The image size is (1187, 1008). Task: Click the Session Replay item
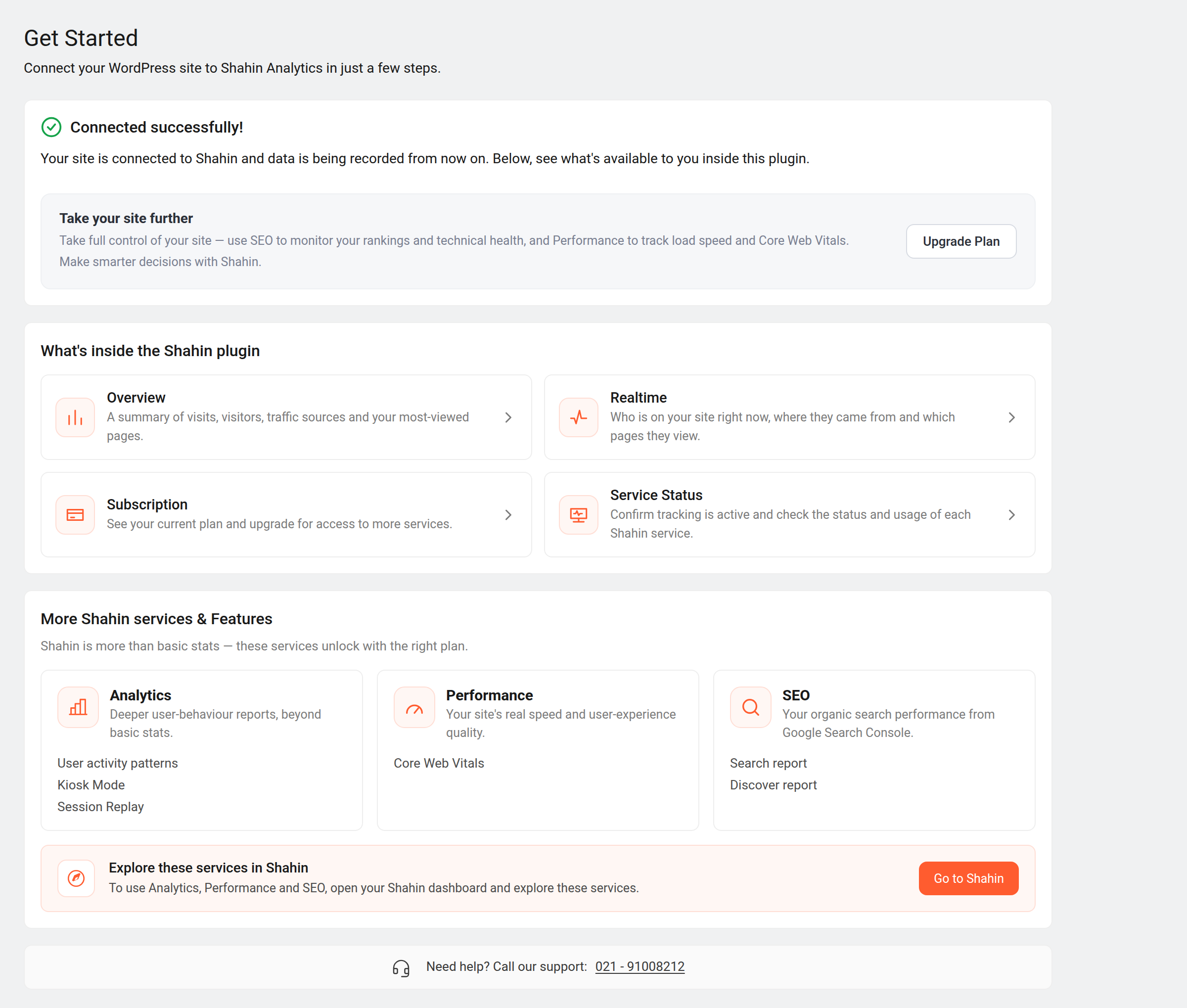point(100,807)
